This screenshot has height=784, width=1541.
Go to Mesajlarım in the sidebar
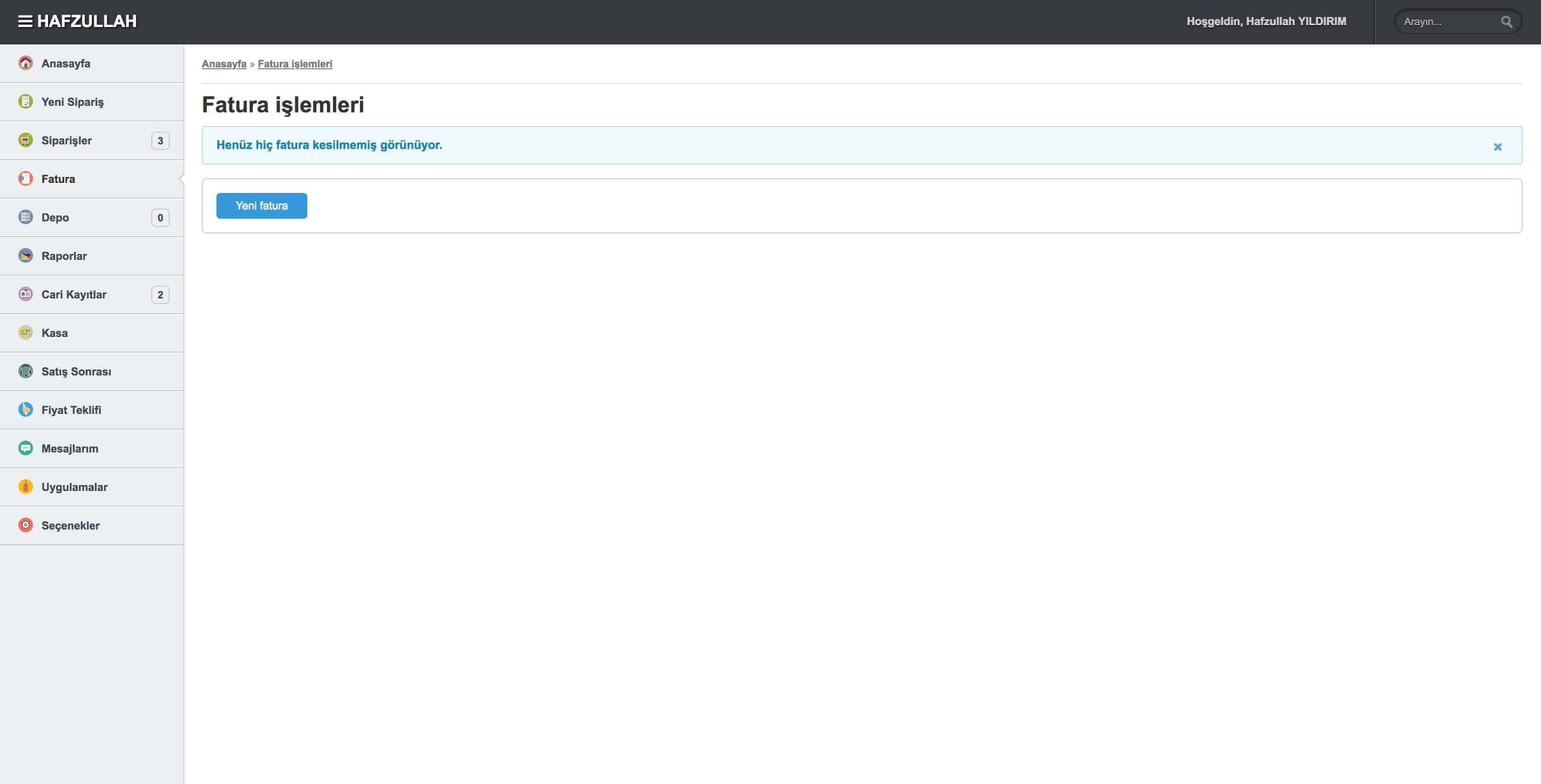[69, 448]
